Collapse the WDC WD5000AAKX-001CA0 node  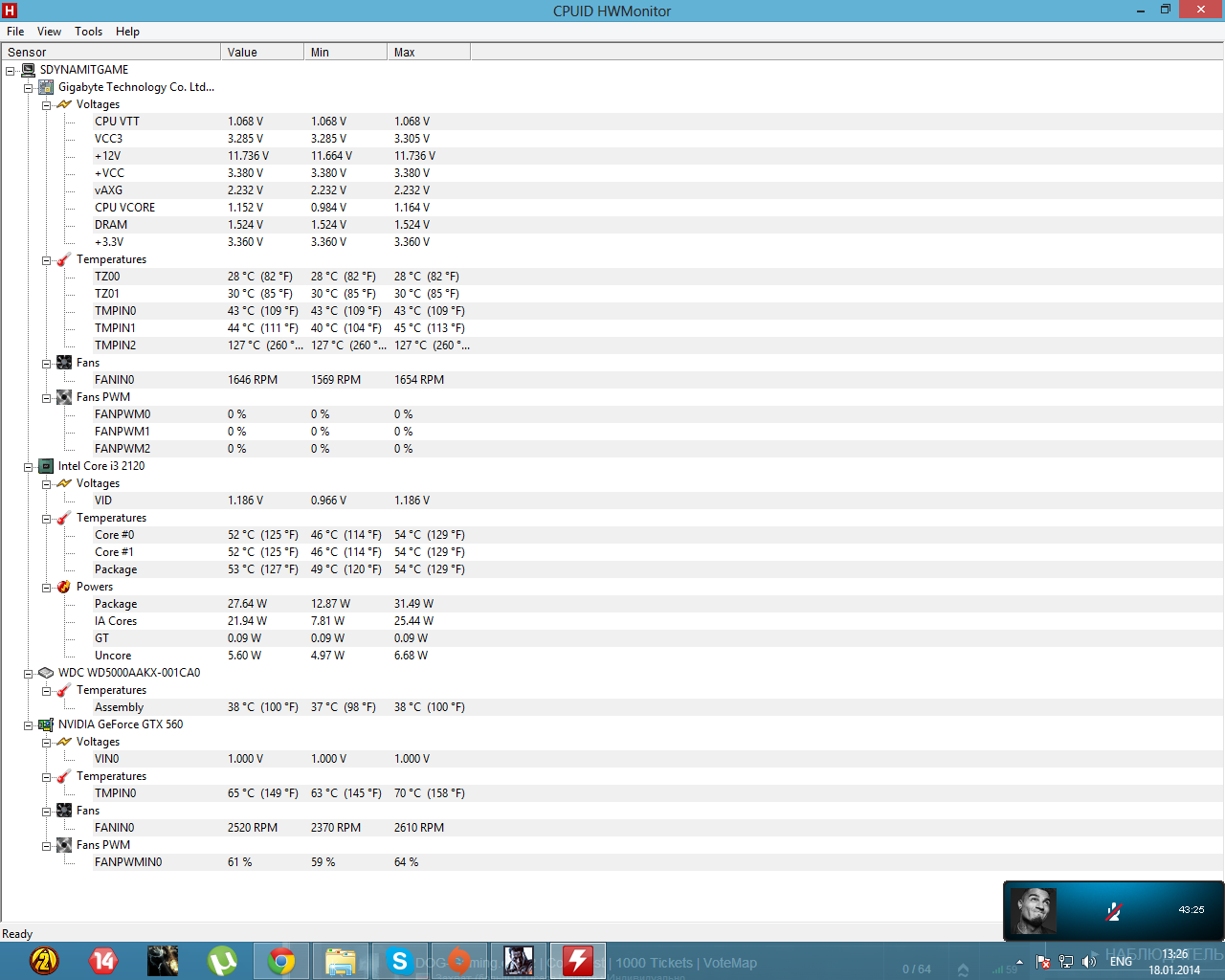[x=29, y=674]
